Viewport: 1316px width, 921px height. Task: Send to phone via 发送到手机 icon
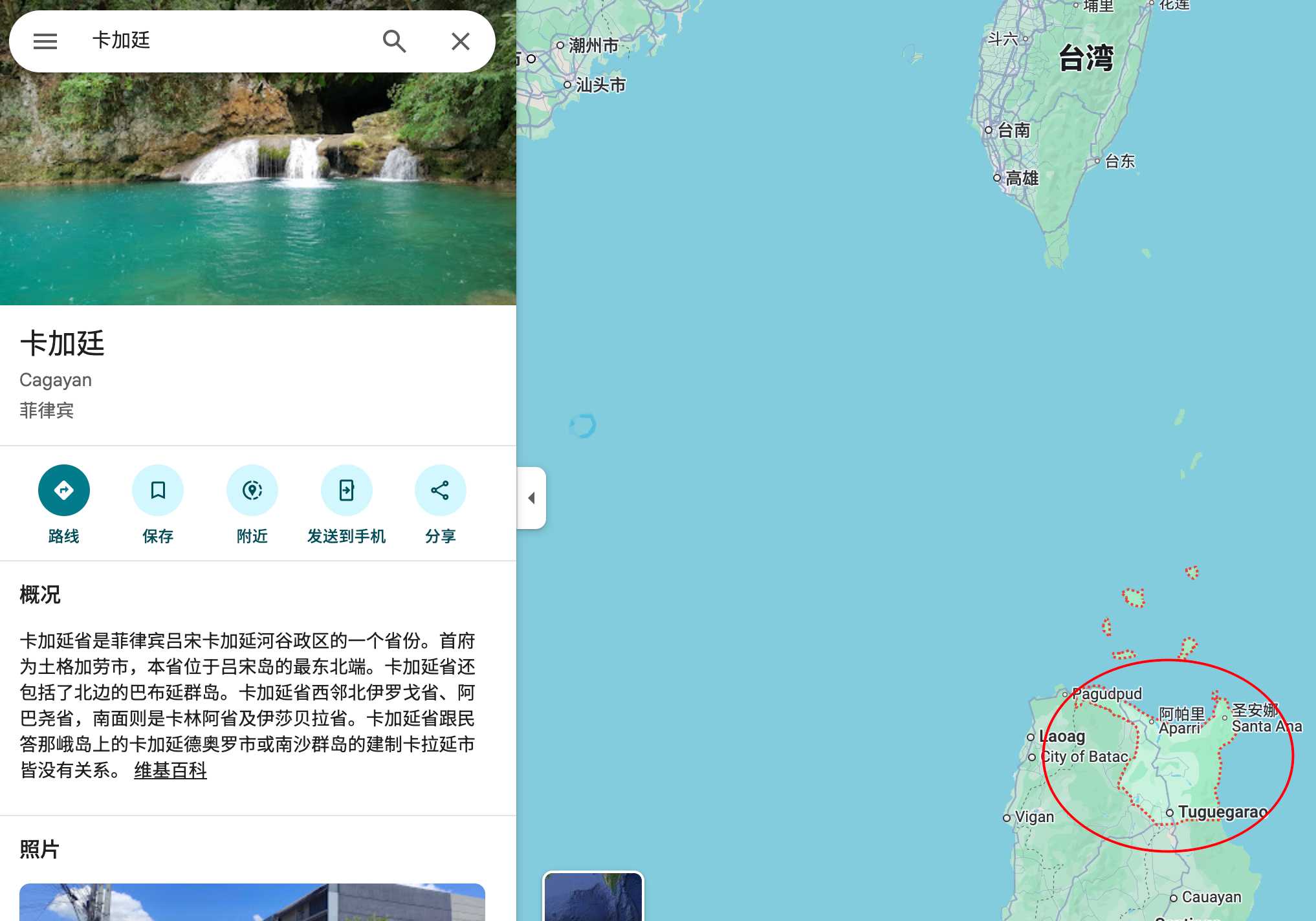click(x=347, y=490)
